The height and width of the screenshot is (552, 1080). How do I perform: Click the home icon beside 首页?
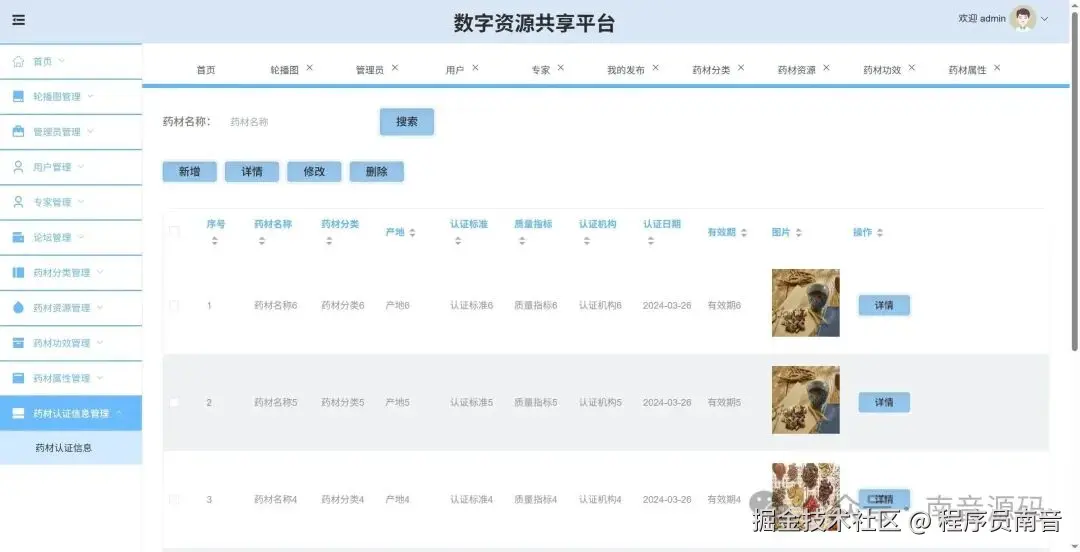pyautogui.click(x=19, y=61)
